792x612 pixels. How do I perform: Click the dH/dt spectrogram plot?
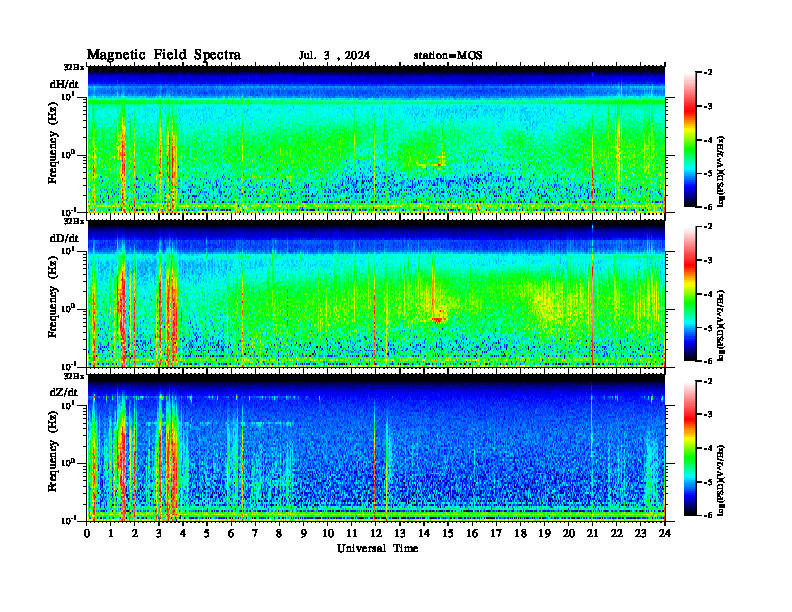(376, 139)
